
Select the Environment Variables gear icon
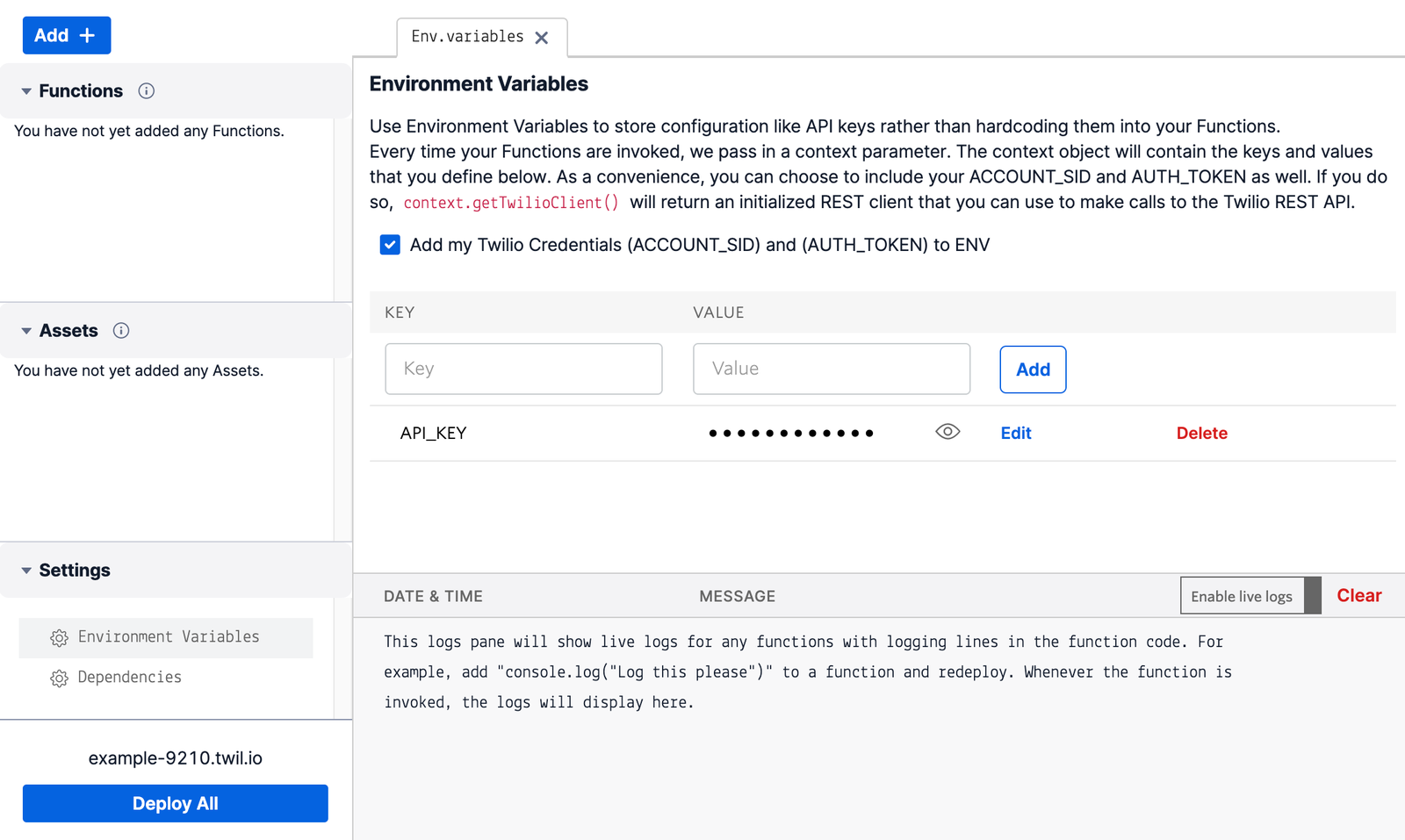[59, 637]
